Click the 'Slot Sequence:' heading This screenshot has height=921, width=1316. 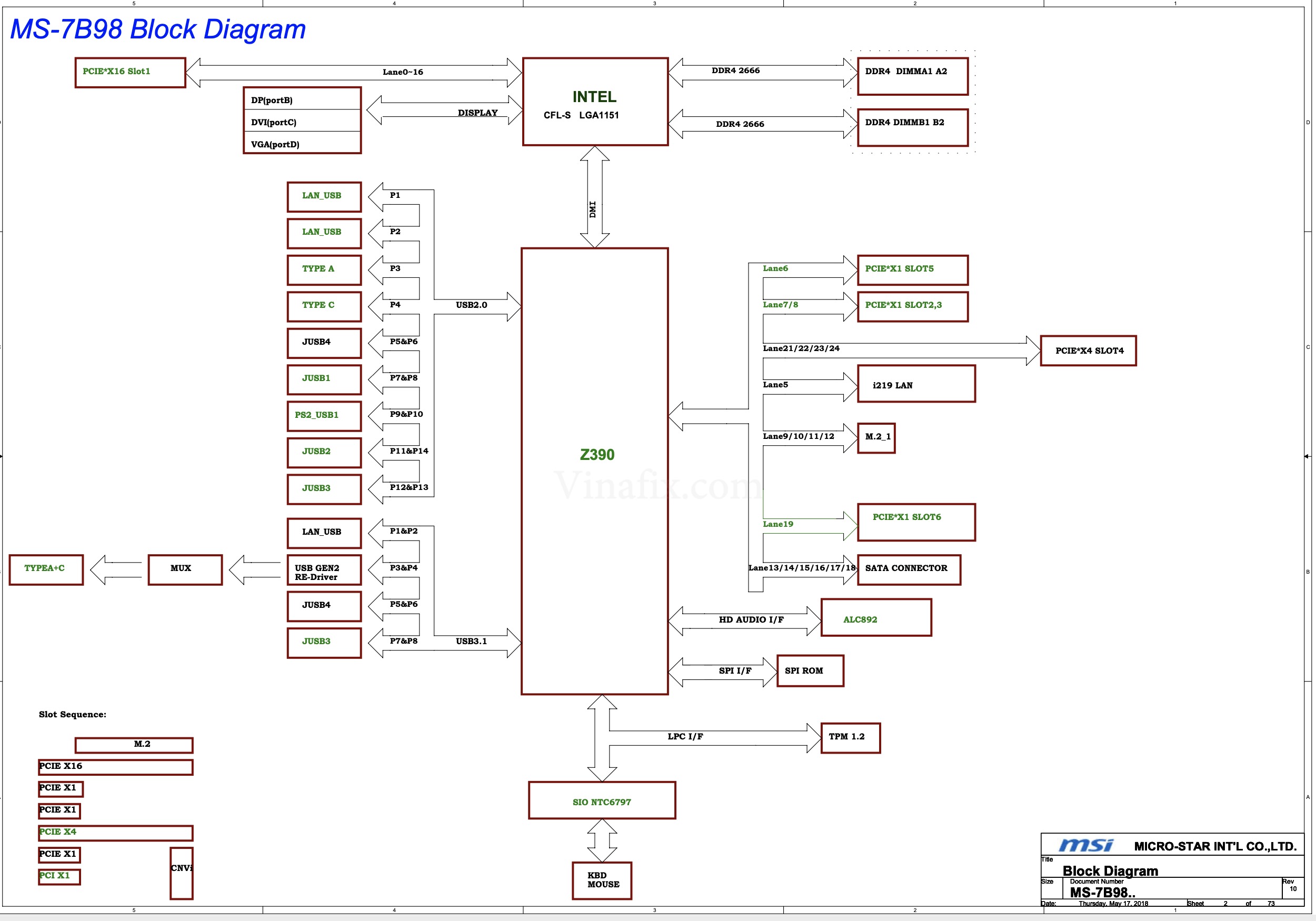[x=72, y=714]
